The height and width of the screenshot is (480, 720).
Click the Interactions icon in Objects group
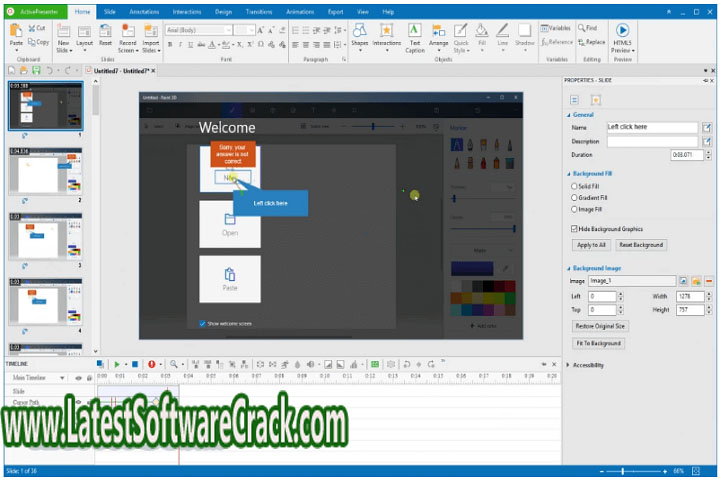pyautogui.click(x=386, y=36)
